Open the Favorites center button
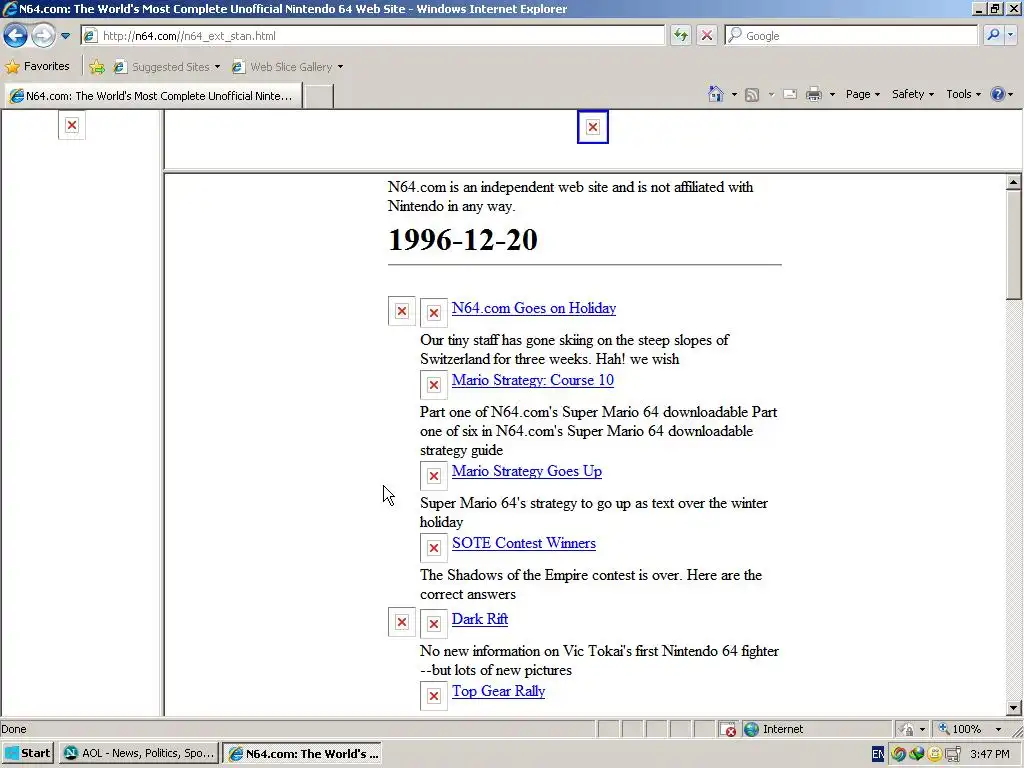The width and height of the screenshot is (1024, 768). tap(38, 66)
